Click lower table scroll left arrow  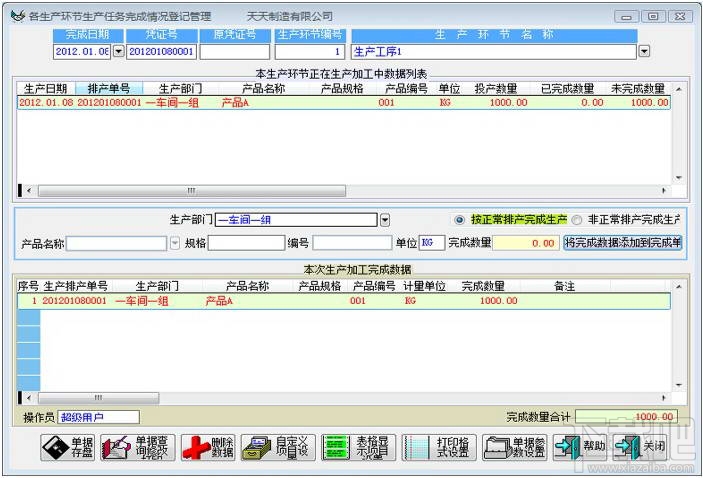[x=30, y=398]
